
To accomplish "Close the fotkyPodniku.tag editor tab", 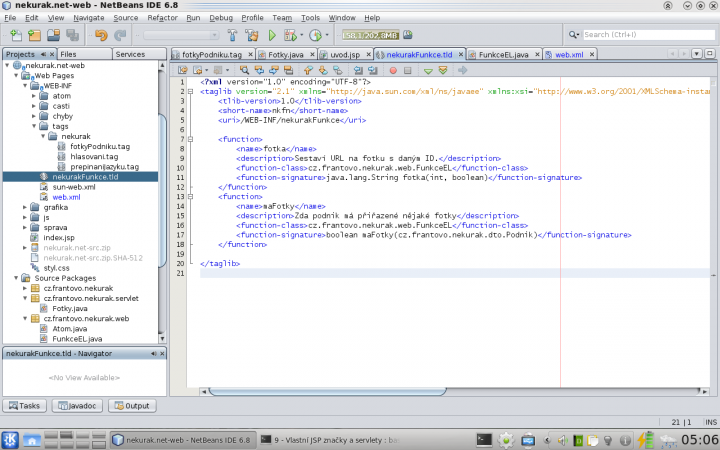I will point(250,54).
